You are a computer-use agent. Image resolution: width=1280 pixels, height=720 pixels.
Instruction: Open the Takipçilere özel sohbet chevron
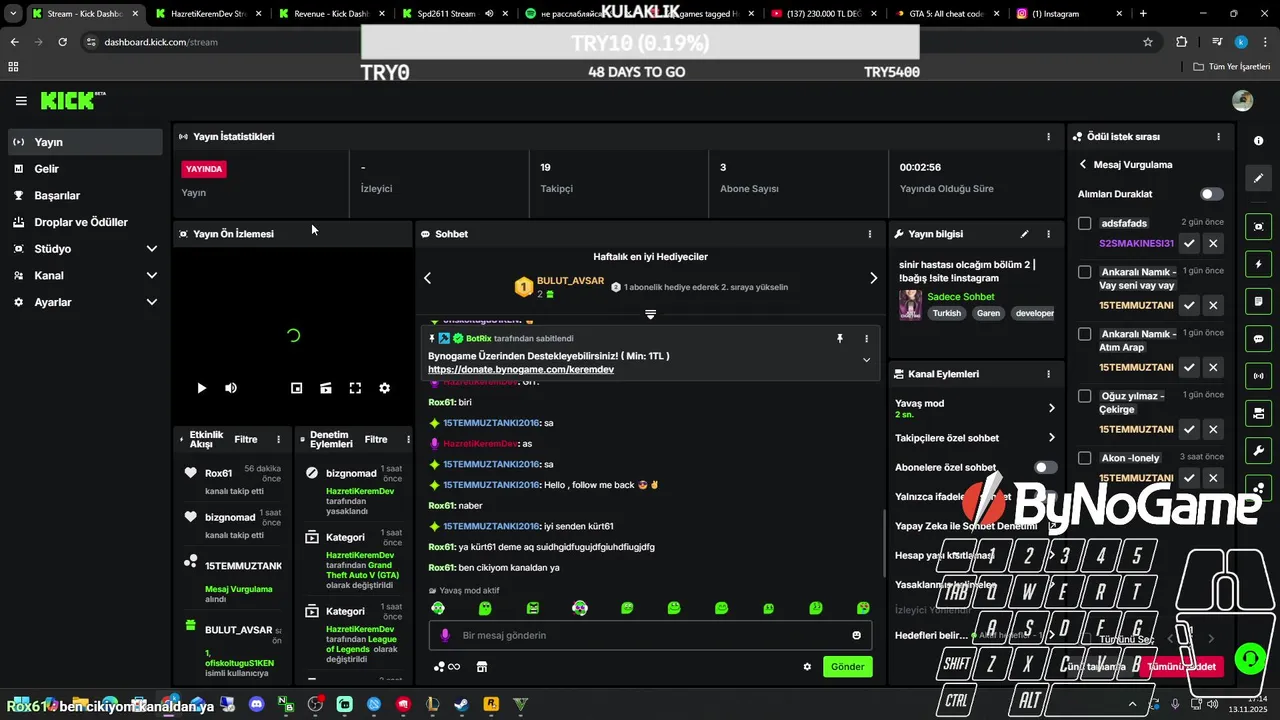pyautogui.click(x=1051, y=437)
